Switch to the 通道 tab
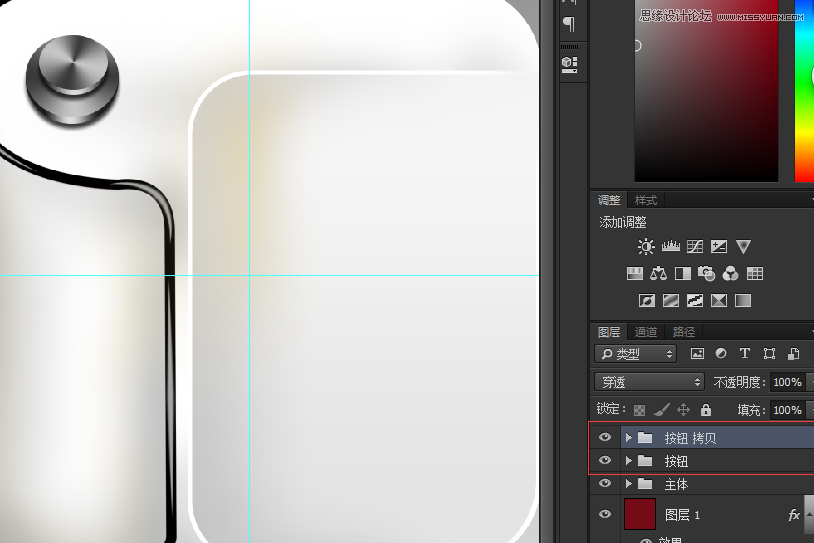This screenshot has height=543, width=814. (x=646, y=332)
